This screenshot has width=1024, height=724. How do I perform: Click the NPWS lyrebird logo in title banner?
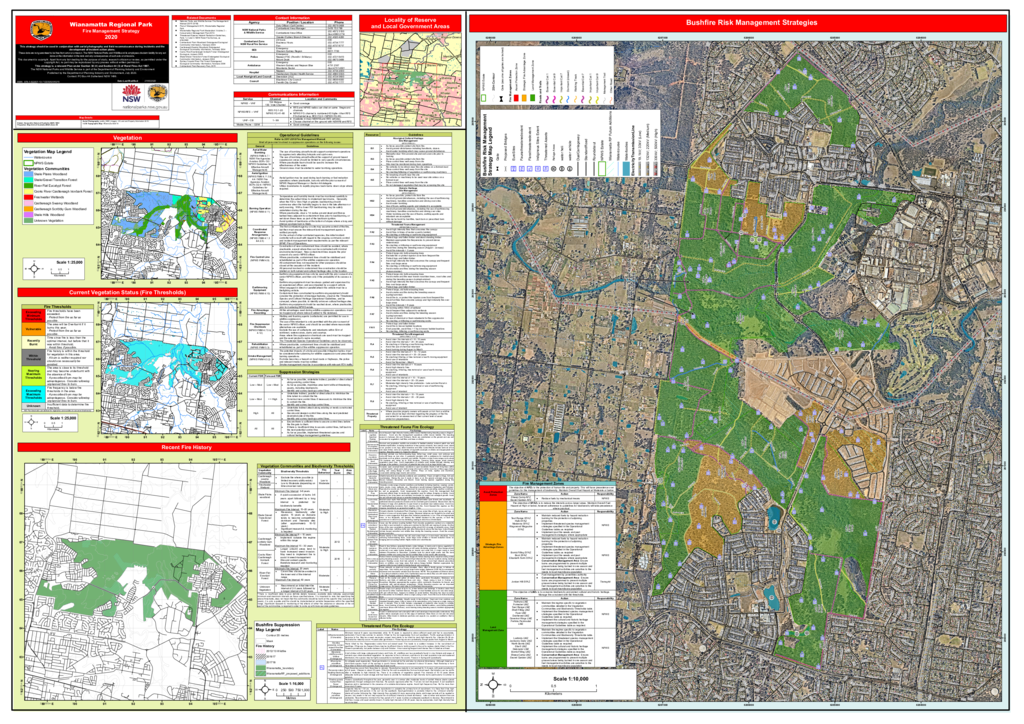tap(40, 29)
